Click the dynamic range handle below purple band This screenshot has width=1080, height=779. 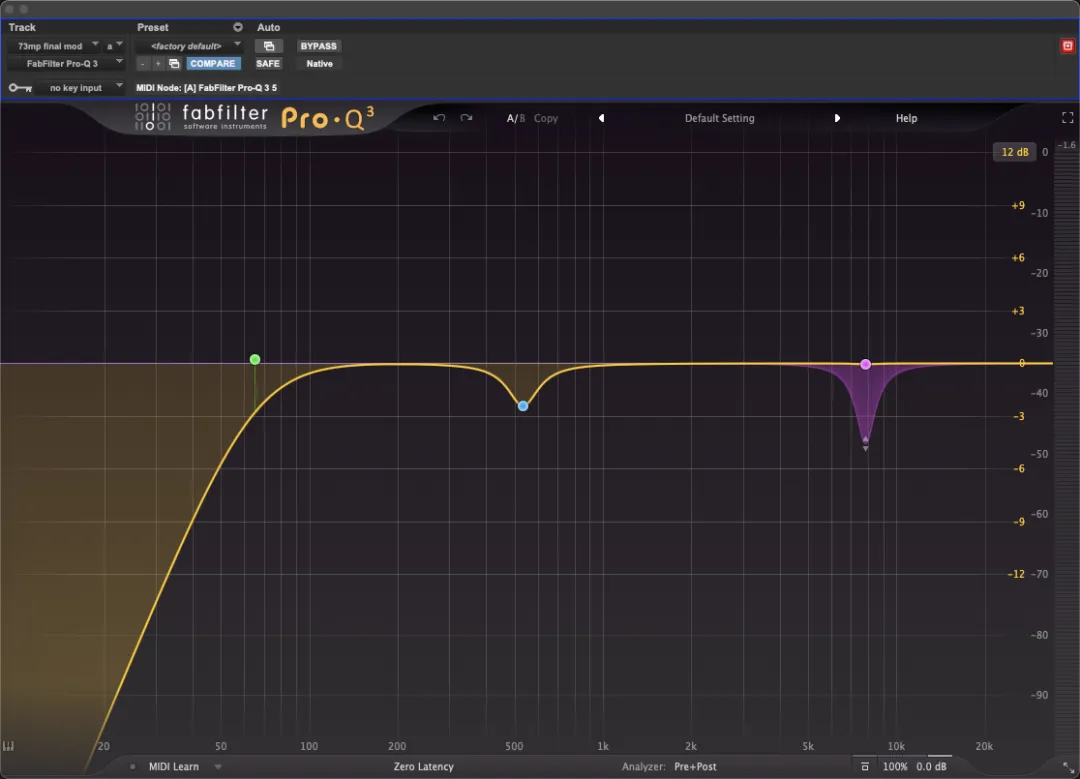tap(865, 444)
